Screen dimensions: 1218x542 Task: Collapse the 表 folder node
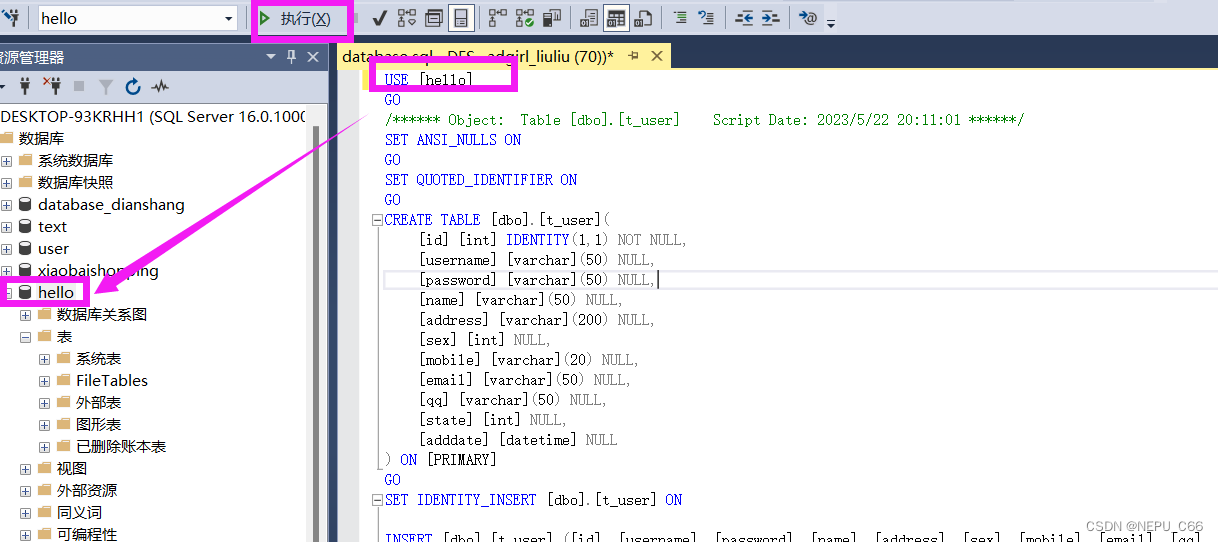pyautogui.click(x=25, y=337)
